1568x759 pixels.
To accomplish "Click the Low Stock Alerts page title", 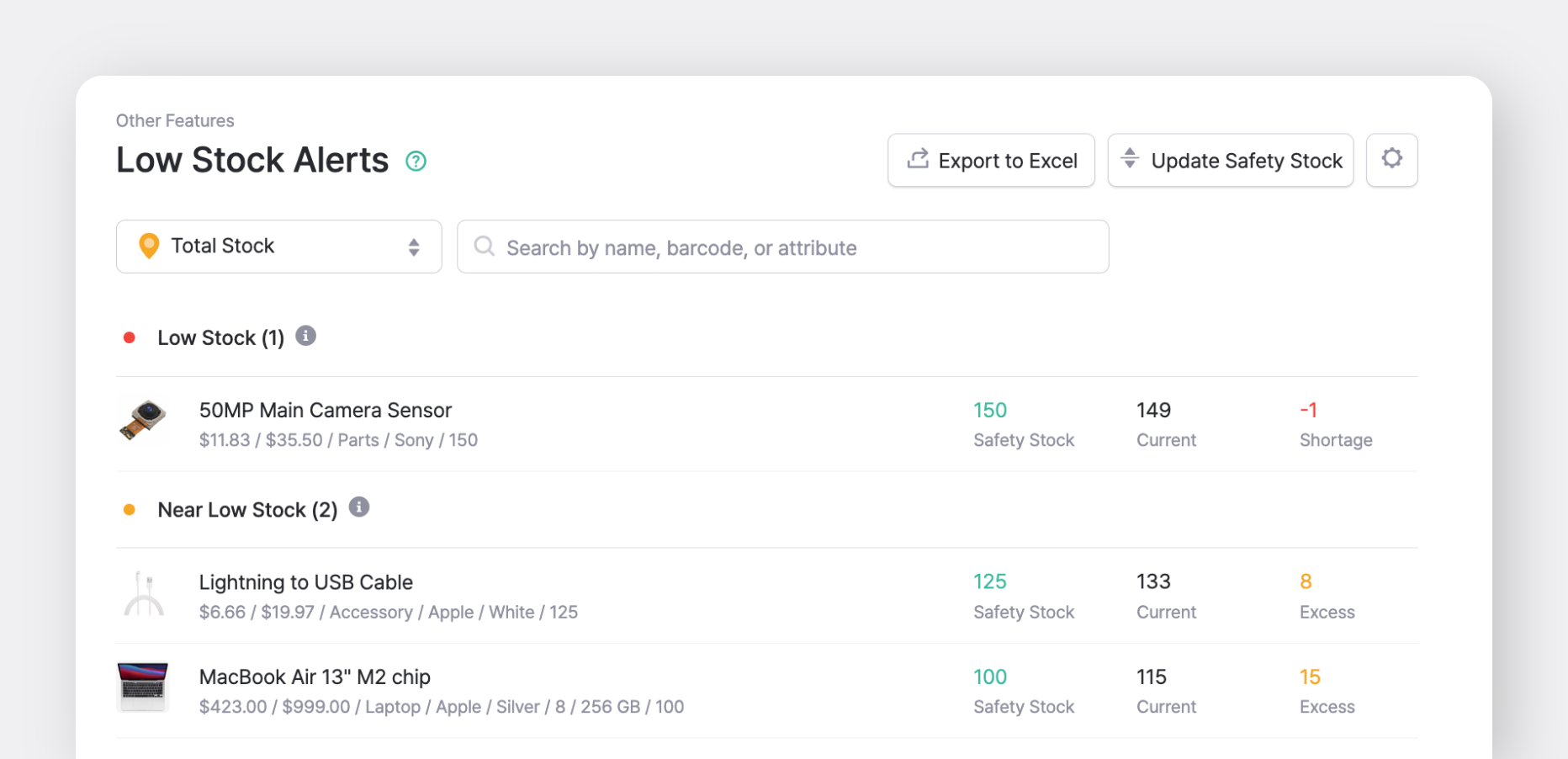I will [252, 160].
